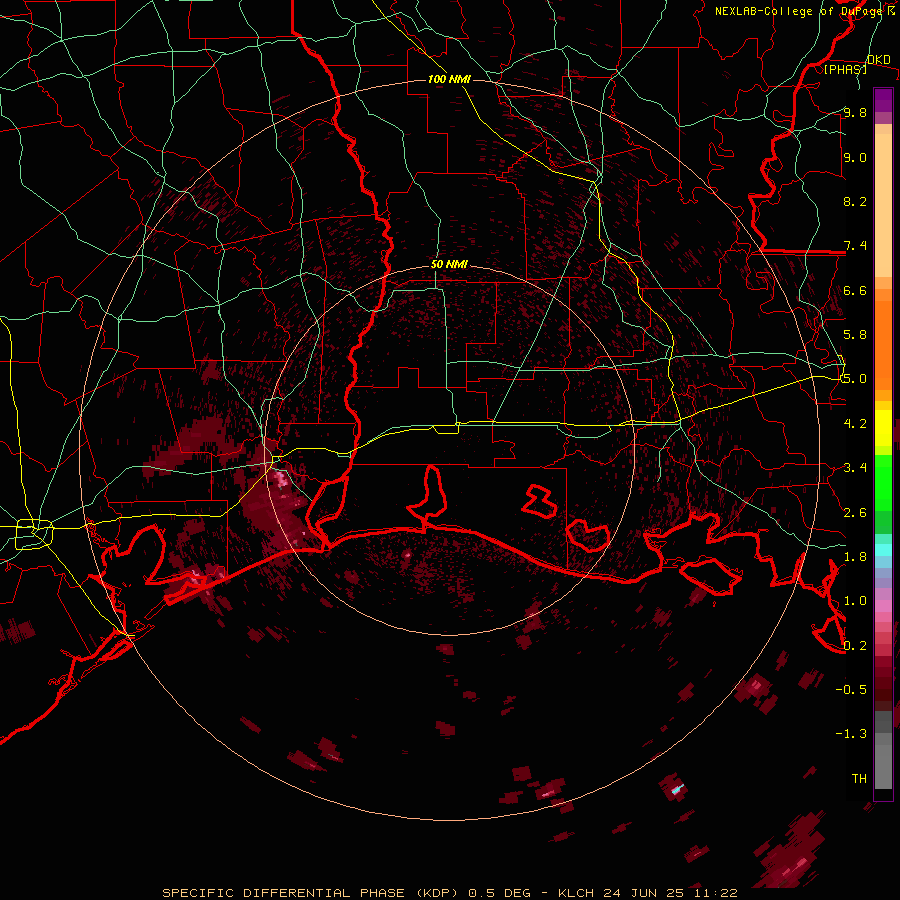900x900 pixels.
Task: Click the 7.4 value on color scale
Action: click(x=855, y=246)
